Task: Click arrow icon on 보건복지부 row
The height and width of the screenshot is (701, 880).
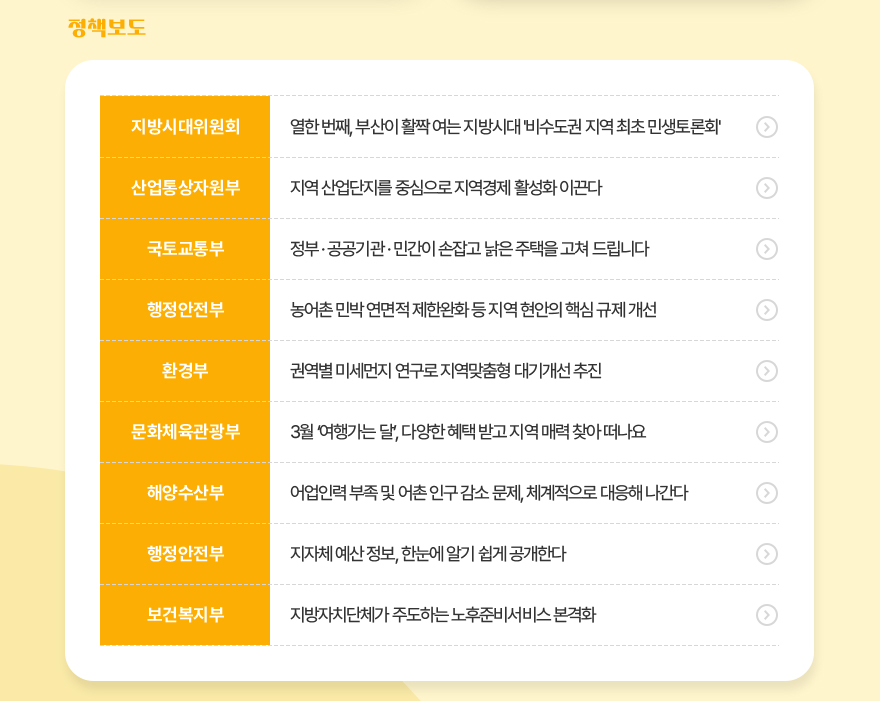Action: click(767, 615)
